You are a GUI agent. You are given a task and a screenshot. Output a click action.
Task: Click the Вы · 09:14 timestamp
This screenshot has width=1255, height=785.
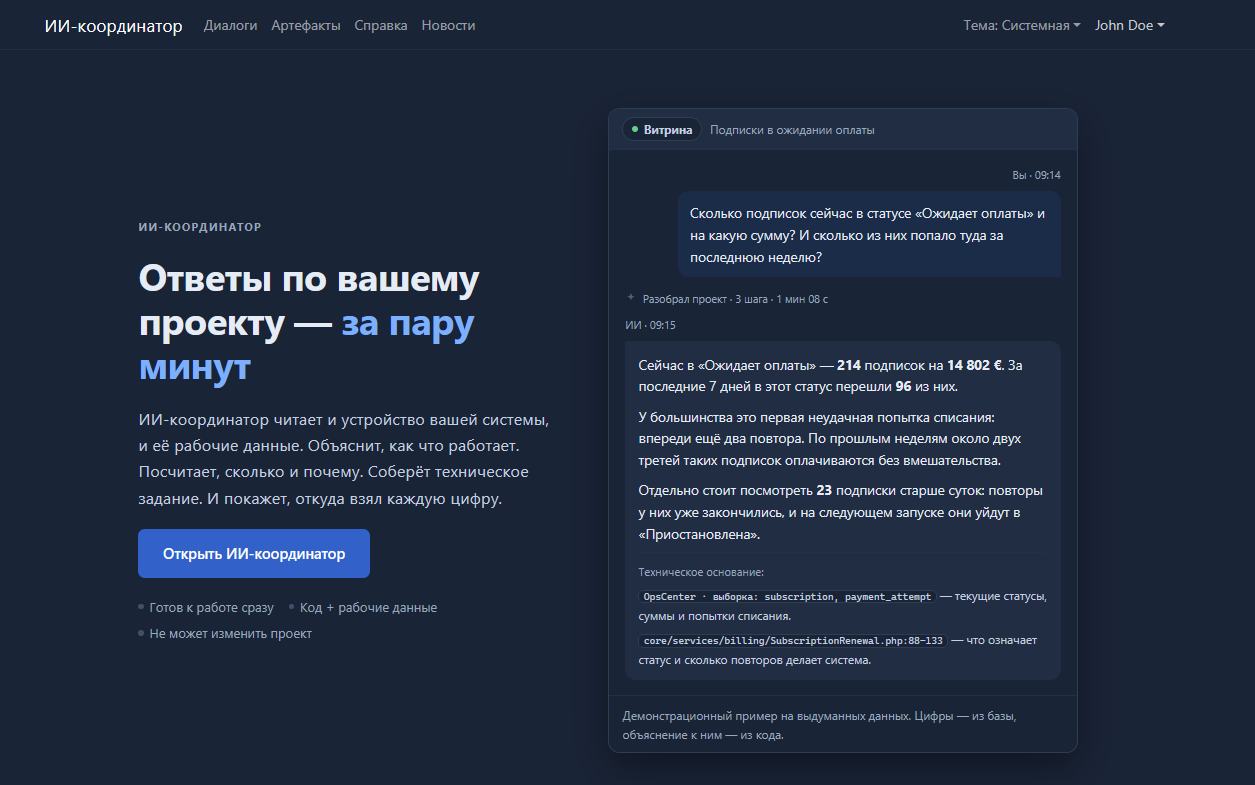coord(1036,175)
